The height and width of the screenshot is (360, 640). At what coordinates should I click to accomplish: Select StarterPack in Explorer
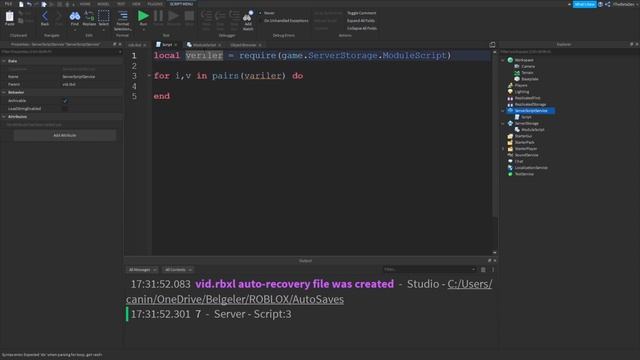pos(524,142)
